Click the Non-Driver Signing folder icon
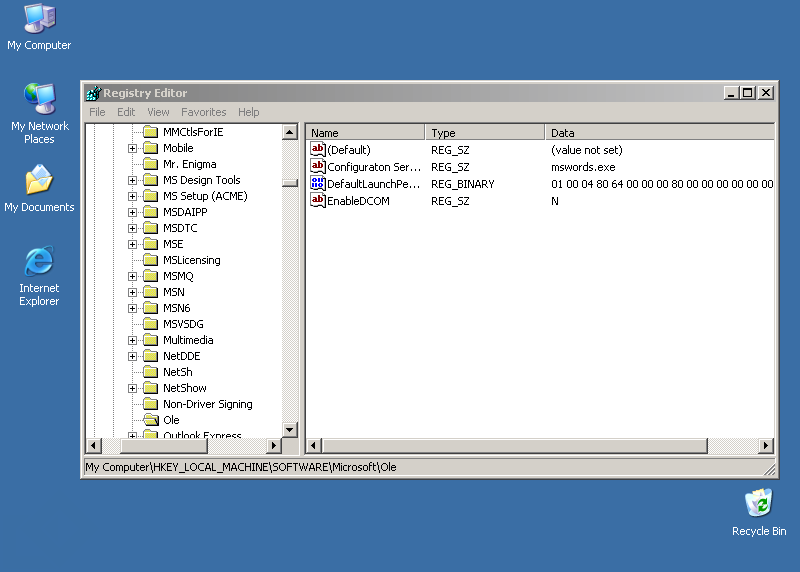Viewport: 800px width, 572px height. pyautogui.click(x=151, y=404)
